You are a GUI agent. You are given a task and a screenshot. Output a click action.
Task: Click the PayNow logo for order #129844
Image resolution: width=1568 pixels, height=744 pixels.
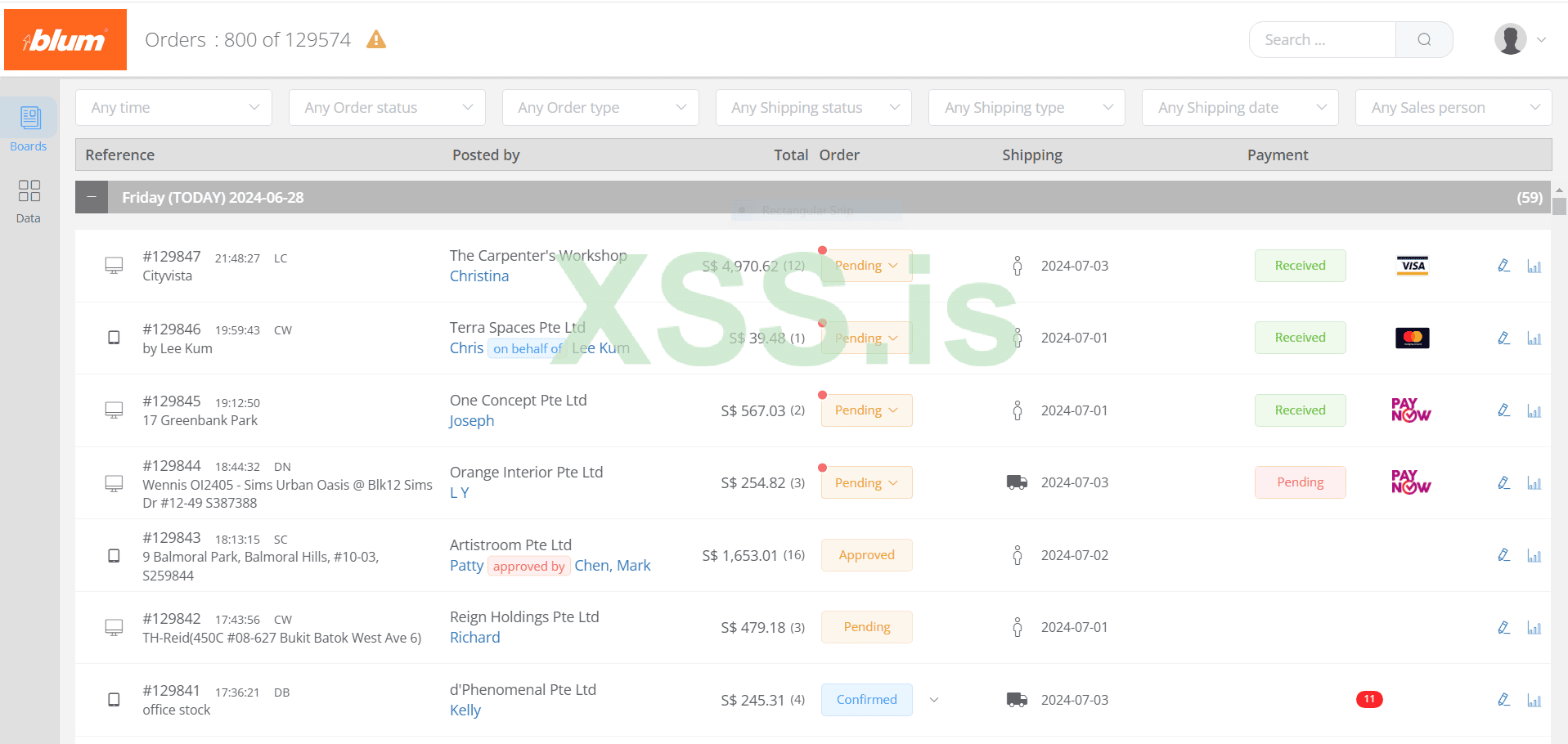coord(1411,482)
